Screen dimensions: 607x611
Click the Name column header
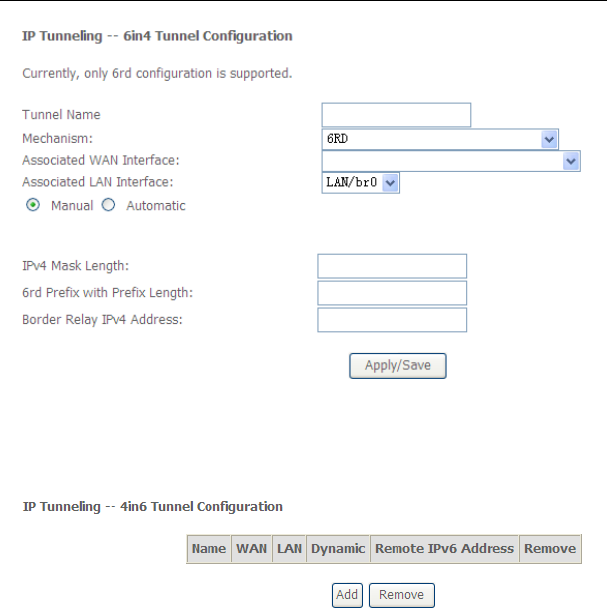point(209,549)
